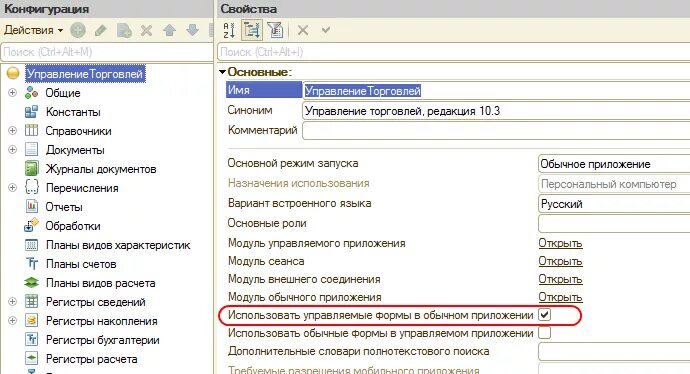Select Отчеты in the tree
The image size is (690, 374).
64,207
